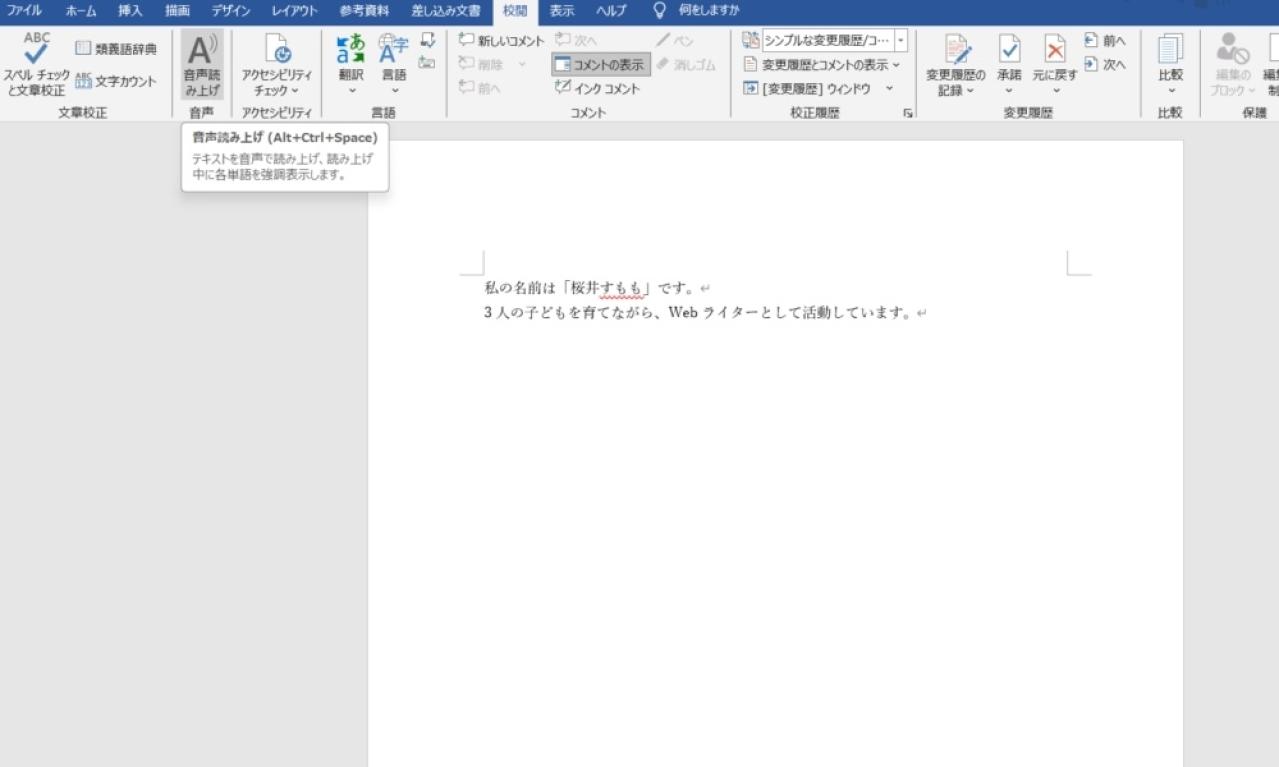Switch to the レイアウト tab
Viewport: 1279px width, 767px height.
pyautogui.click(x=294, y=11)
